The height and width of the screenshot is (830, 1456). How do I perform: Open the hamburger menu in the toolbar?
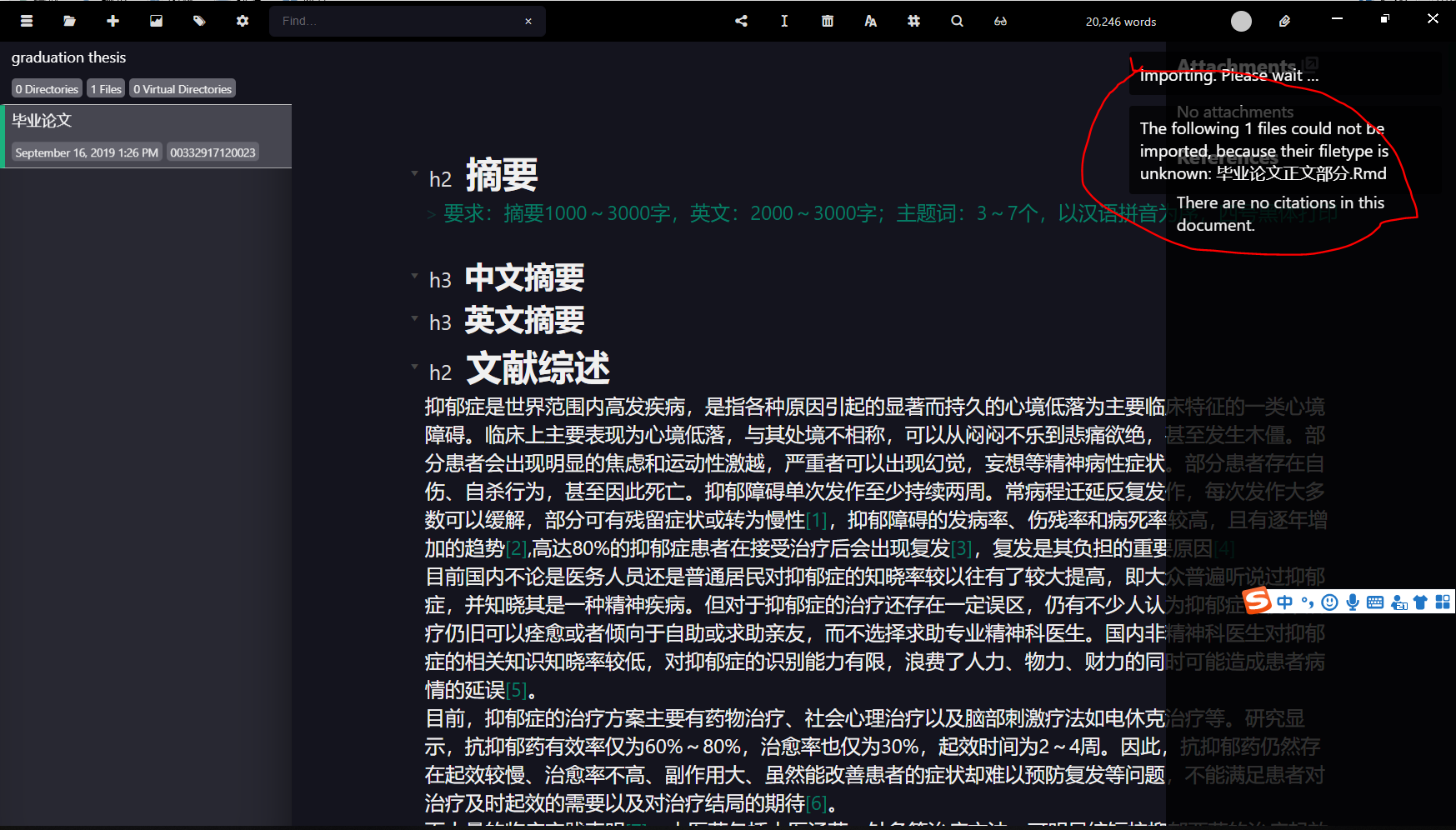click(x=27, y=21)
